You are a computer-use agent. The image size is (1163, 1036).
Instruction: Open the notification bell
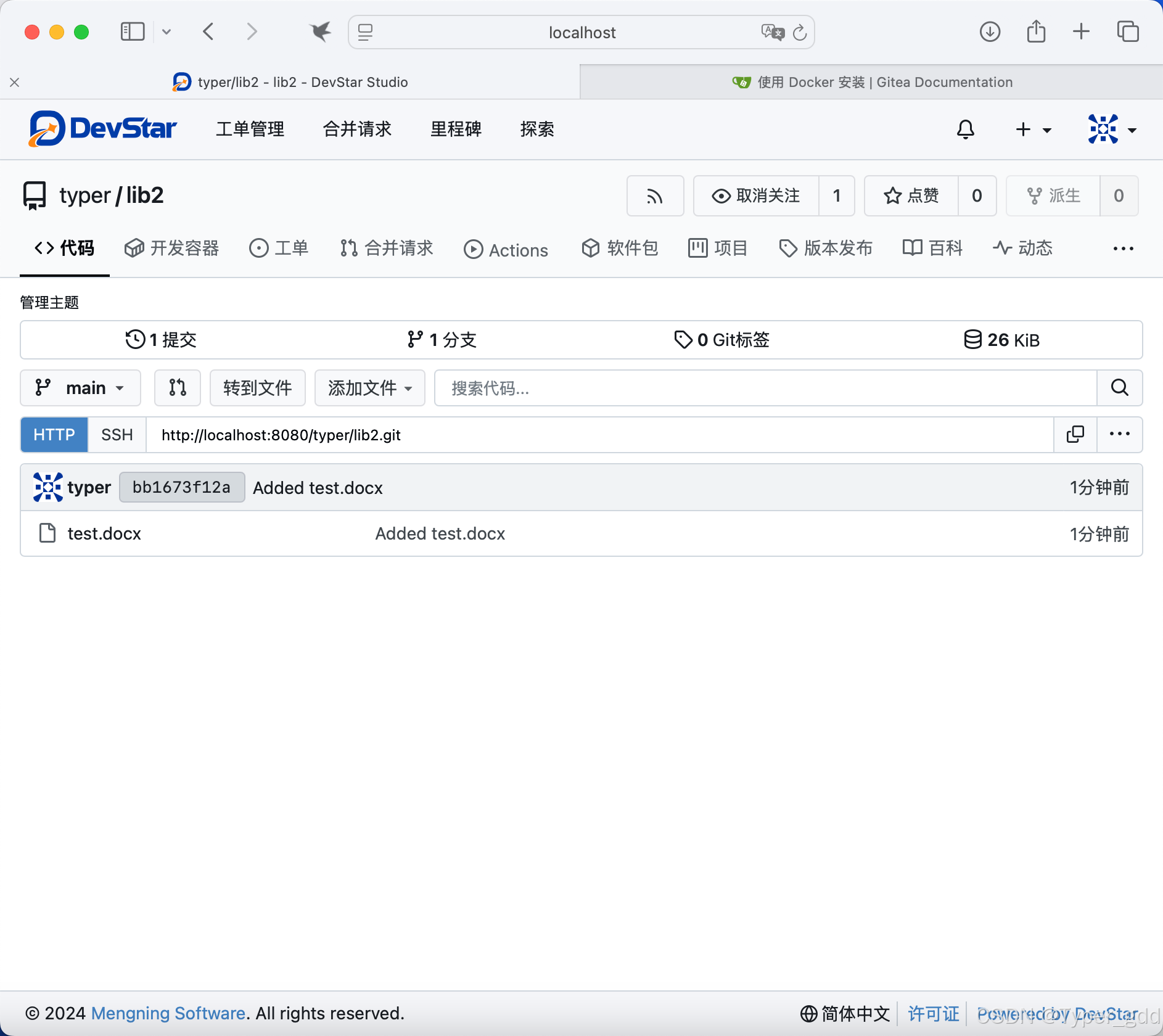pyautogui.click(x=965, y=129)
